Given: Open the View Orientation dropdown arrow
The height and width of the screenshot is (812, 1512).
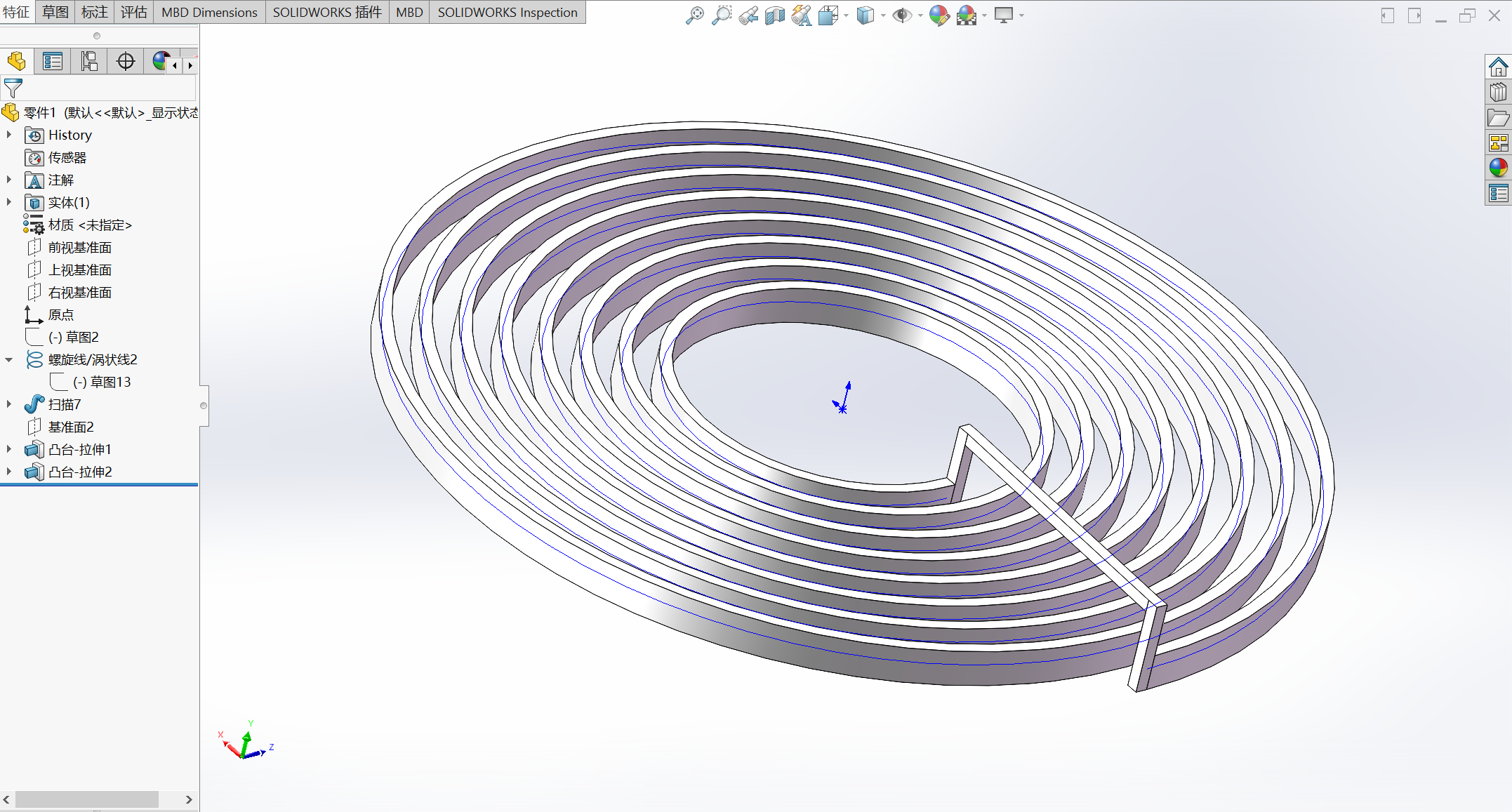Looking at the screenshot, I should (x=847, y=15).
